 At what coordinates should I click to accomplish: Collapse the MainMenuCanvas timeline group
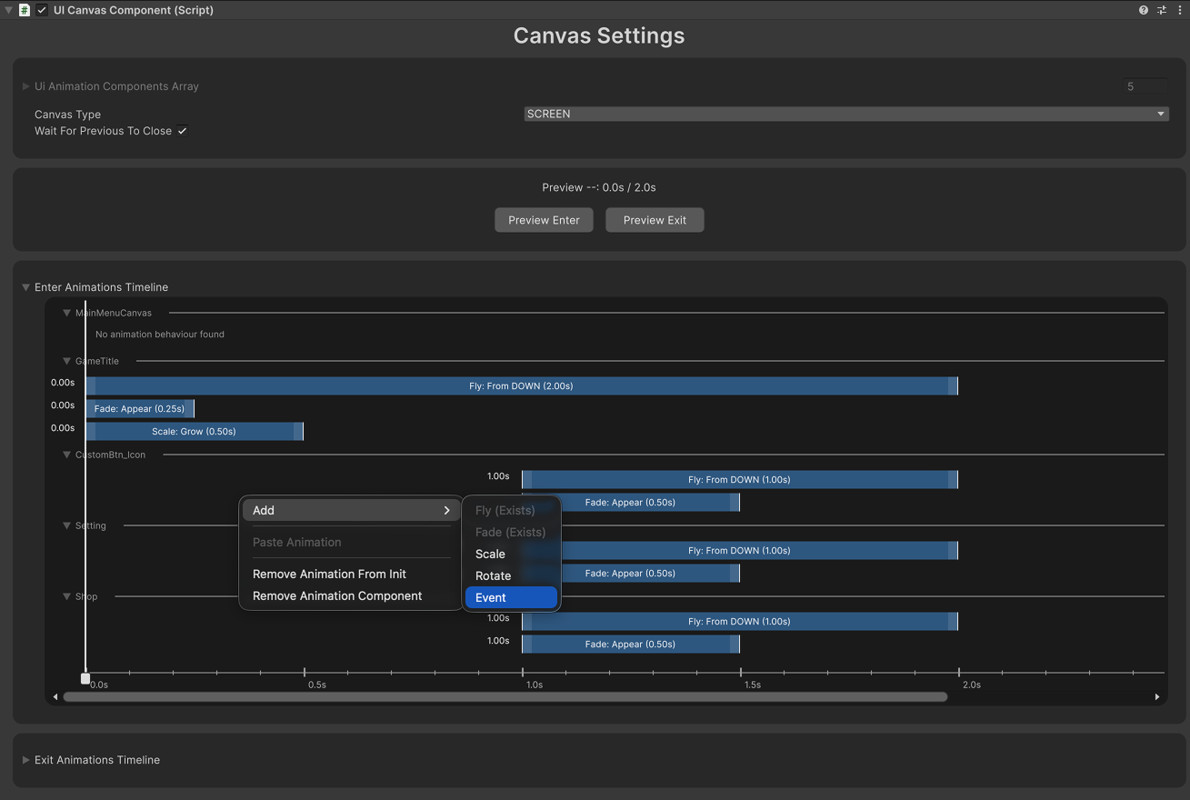point(67,313)
